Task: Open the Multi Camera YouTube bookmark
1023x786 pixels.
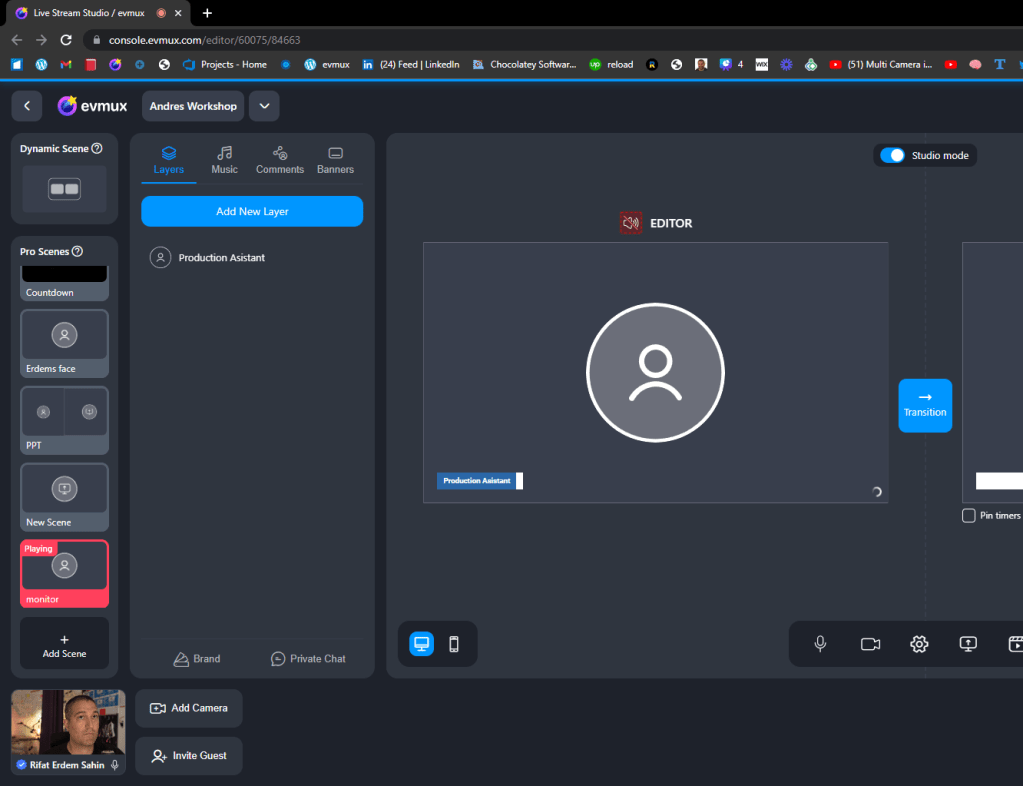Action: pos(881,65)
